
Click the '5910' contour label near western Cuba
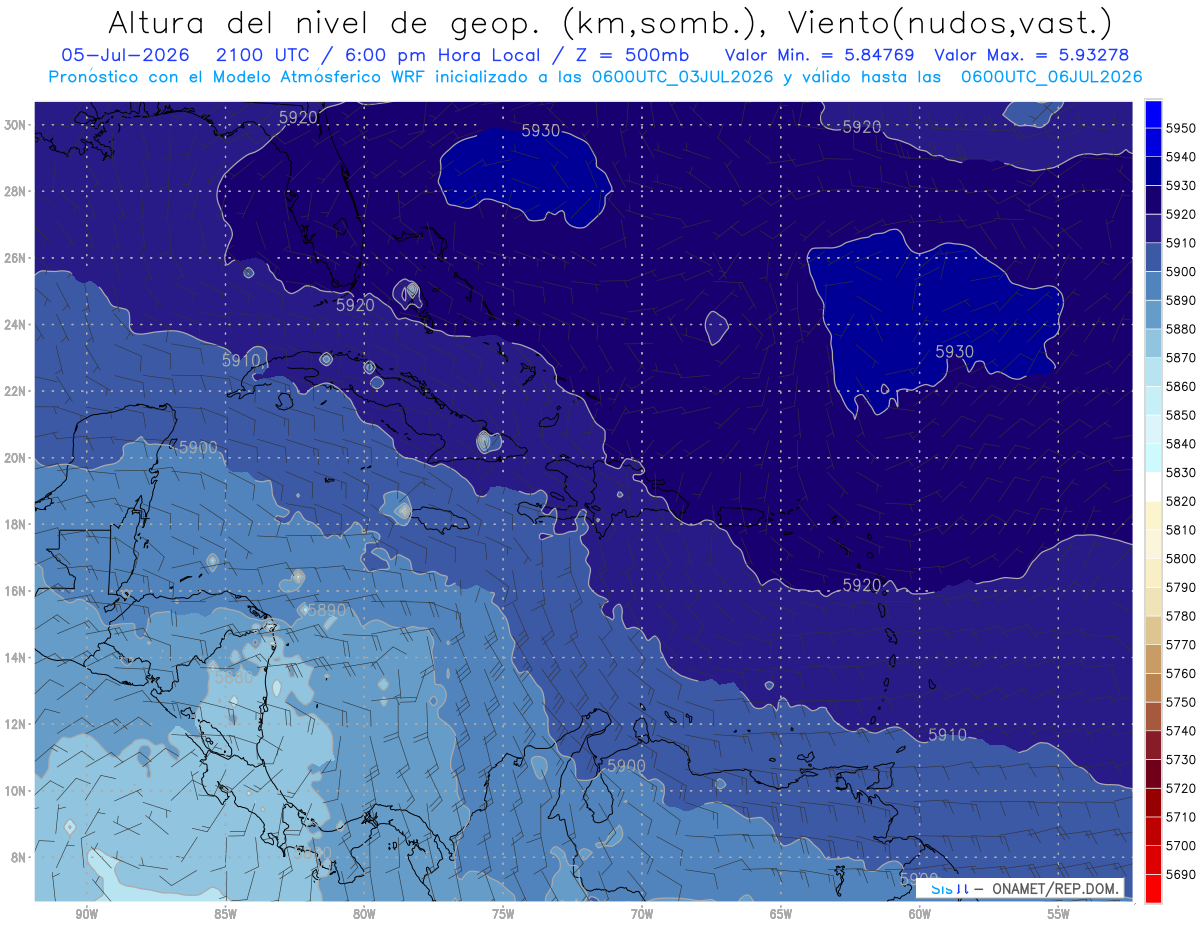click(241, 359)
